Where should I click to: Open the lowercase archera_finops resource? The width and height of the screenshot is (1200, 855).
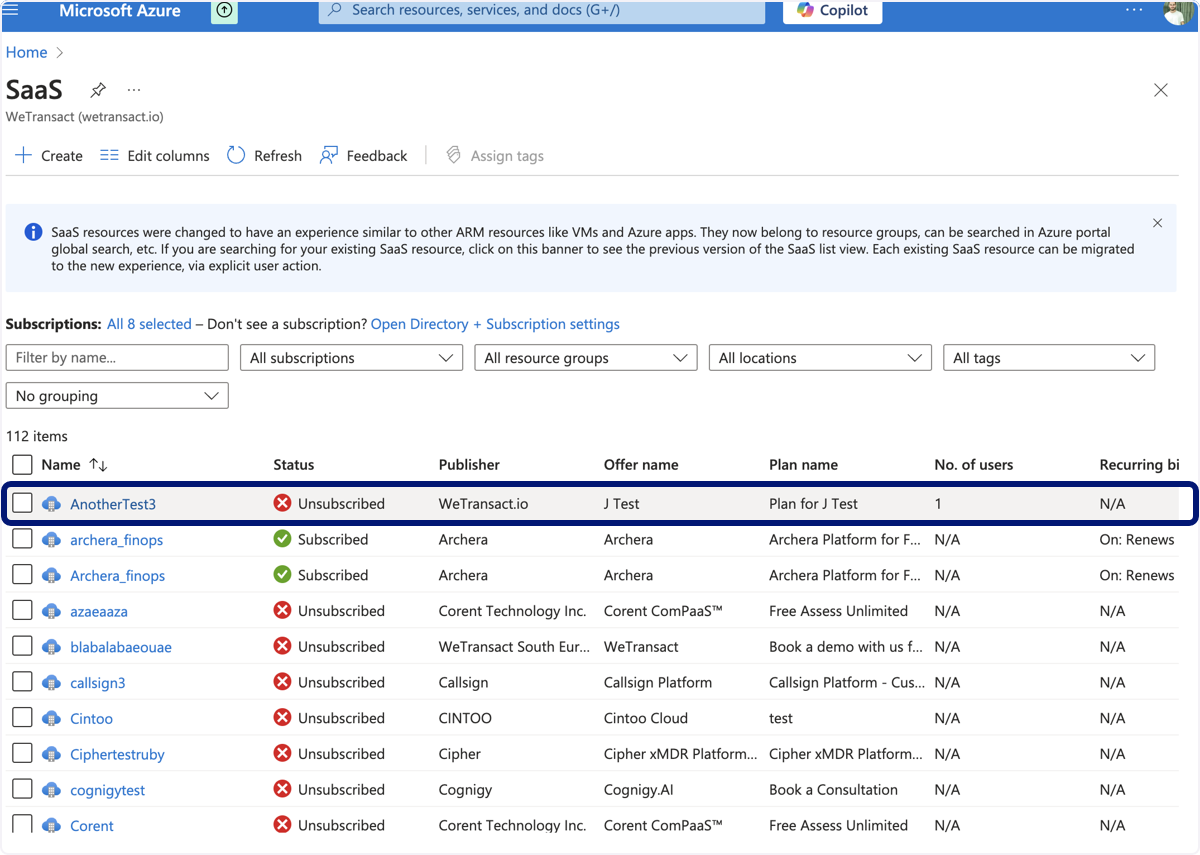[x=116, y=540]
